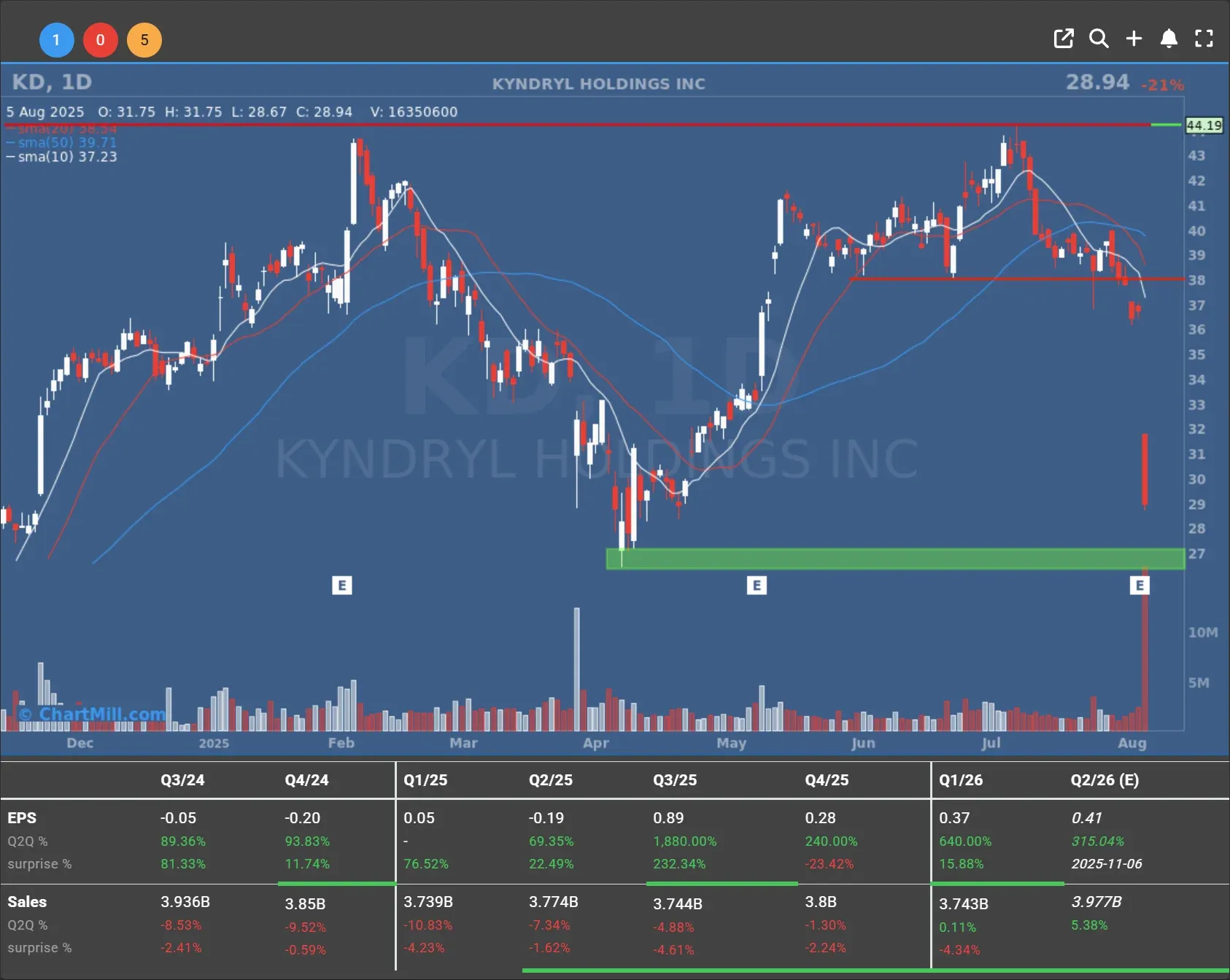Click sales value 3.936B

point(185,902)
